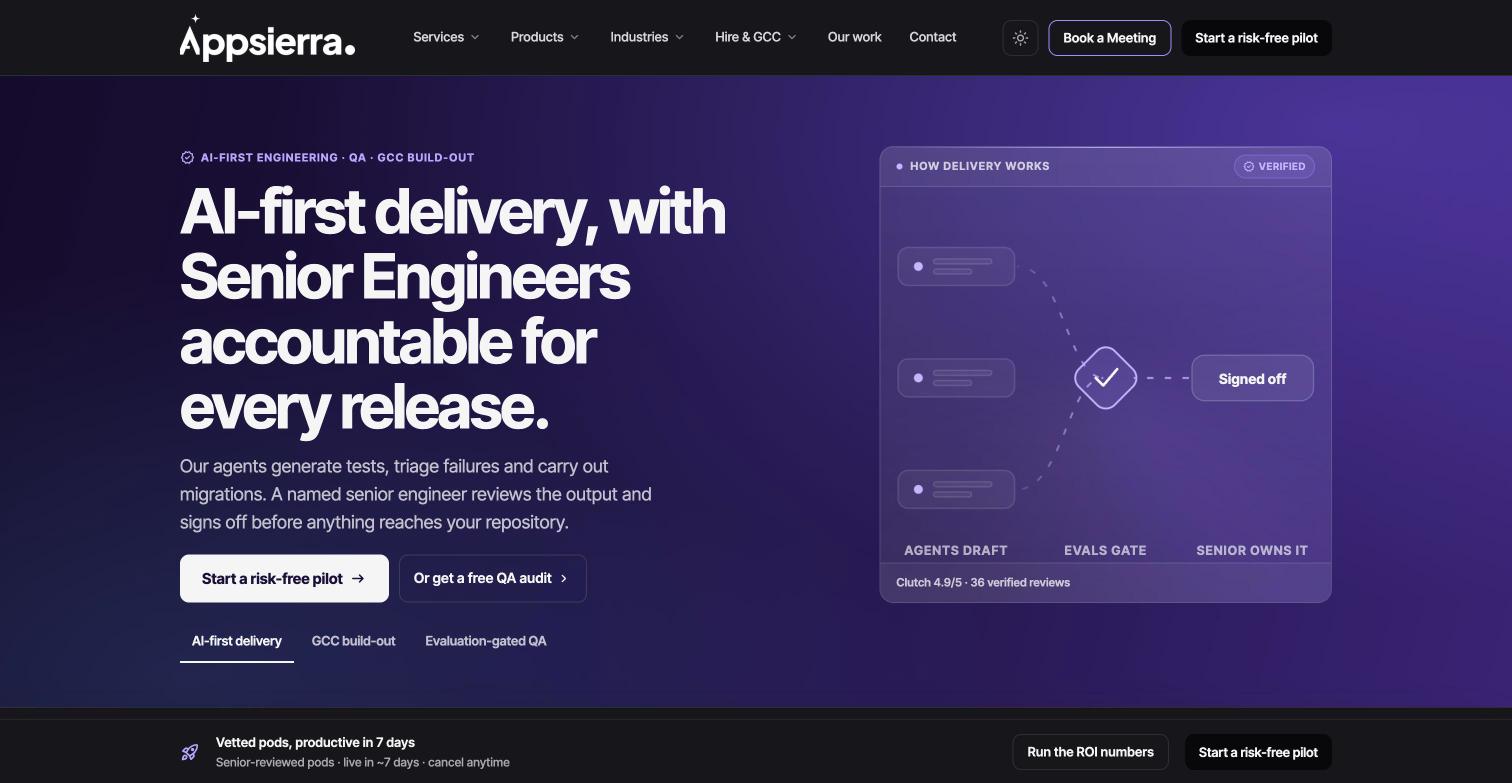Click Or get a free QA audit
The height and width of the screenshot is (783, 1512).
point(492,578)
